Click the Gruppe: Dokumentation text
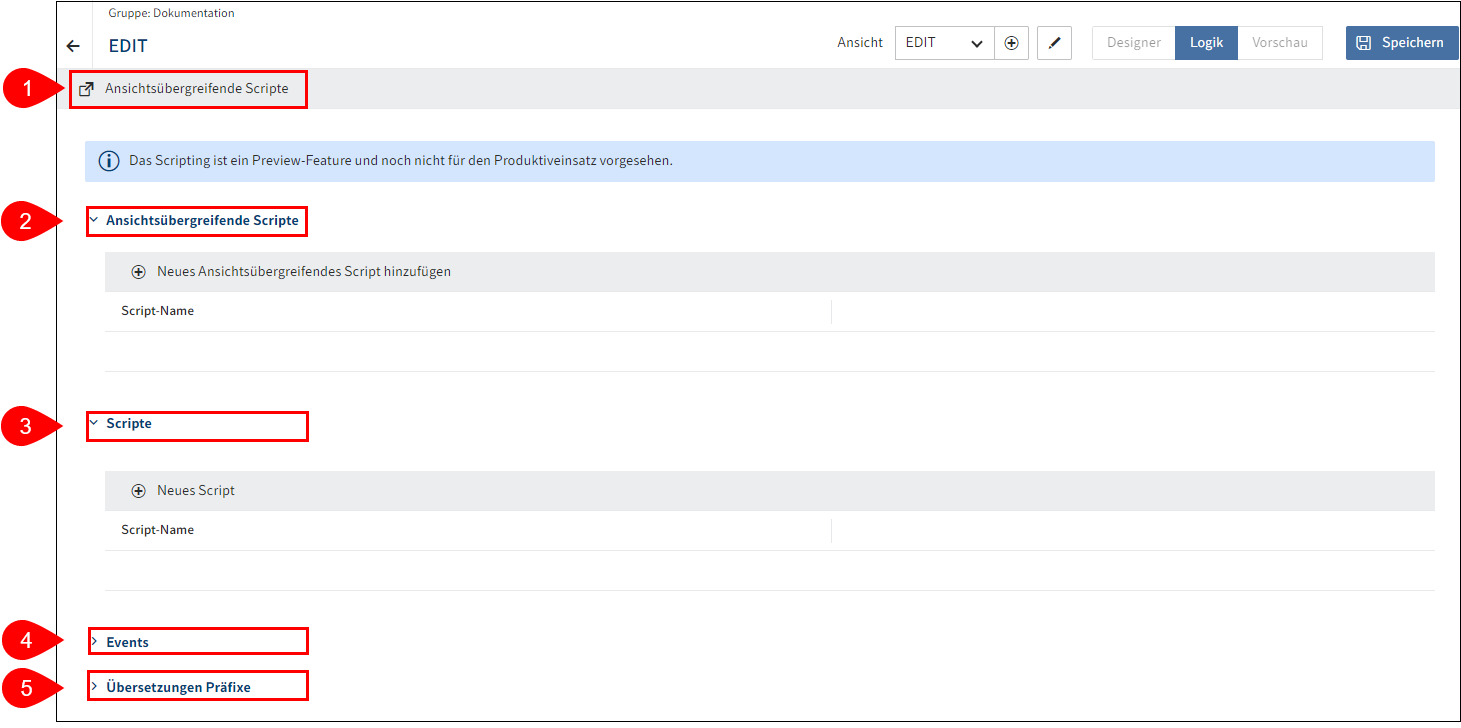This screenshot has width=1461, height=728. (x=171, y=14)
